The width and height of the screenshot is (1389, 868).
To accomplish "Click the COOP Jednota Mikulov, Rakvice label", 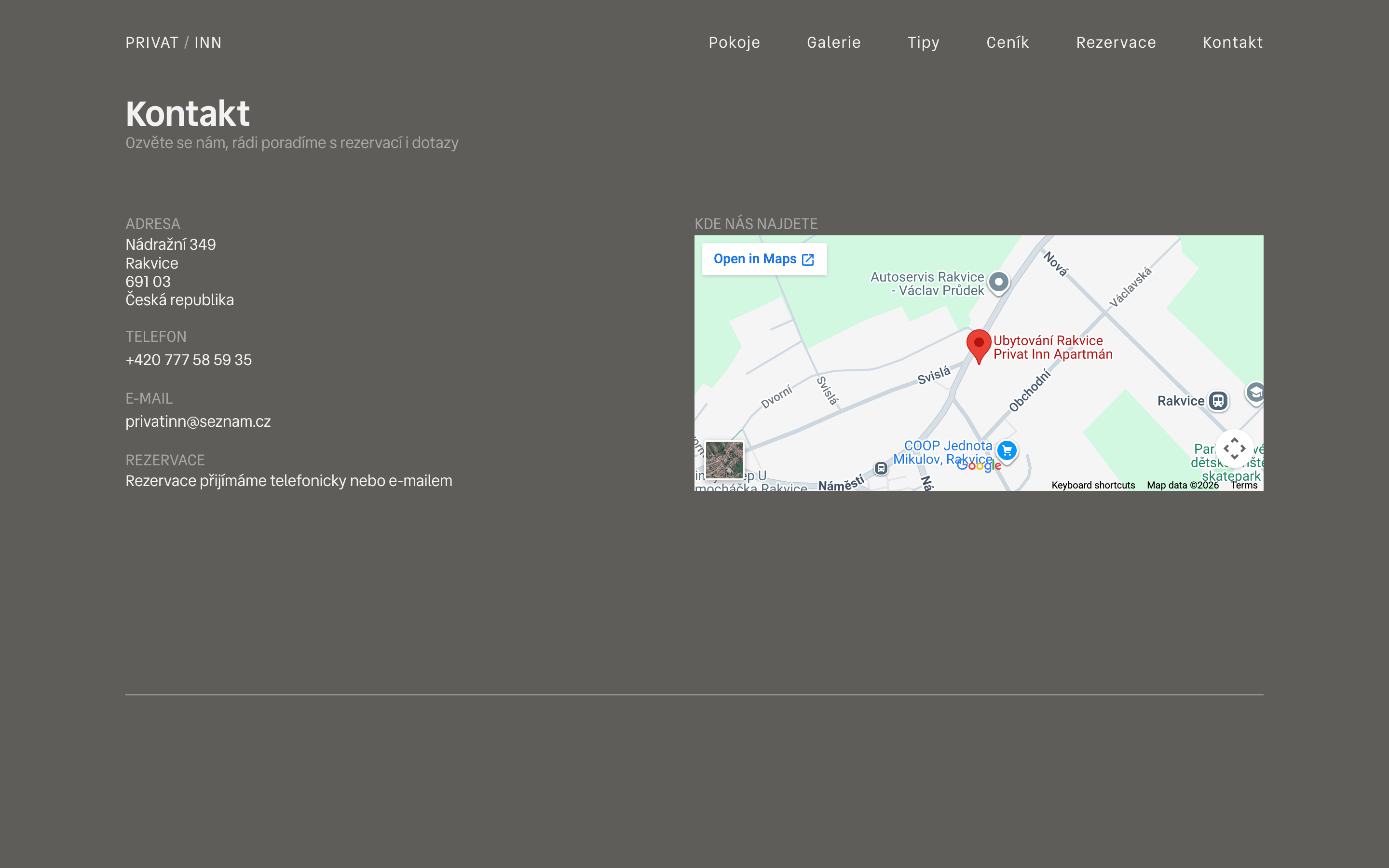I will [x=942, y=452].
